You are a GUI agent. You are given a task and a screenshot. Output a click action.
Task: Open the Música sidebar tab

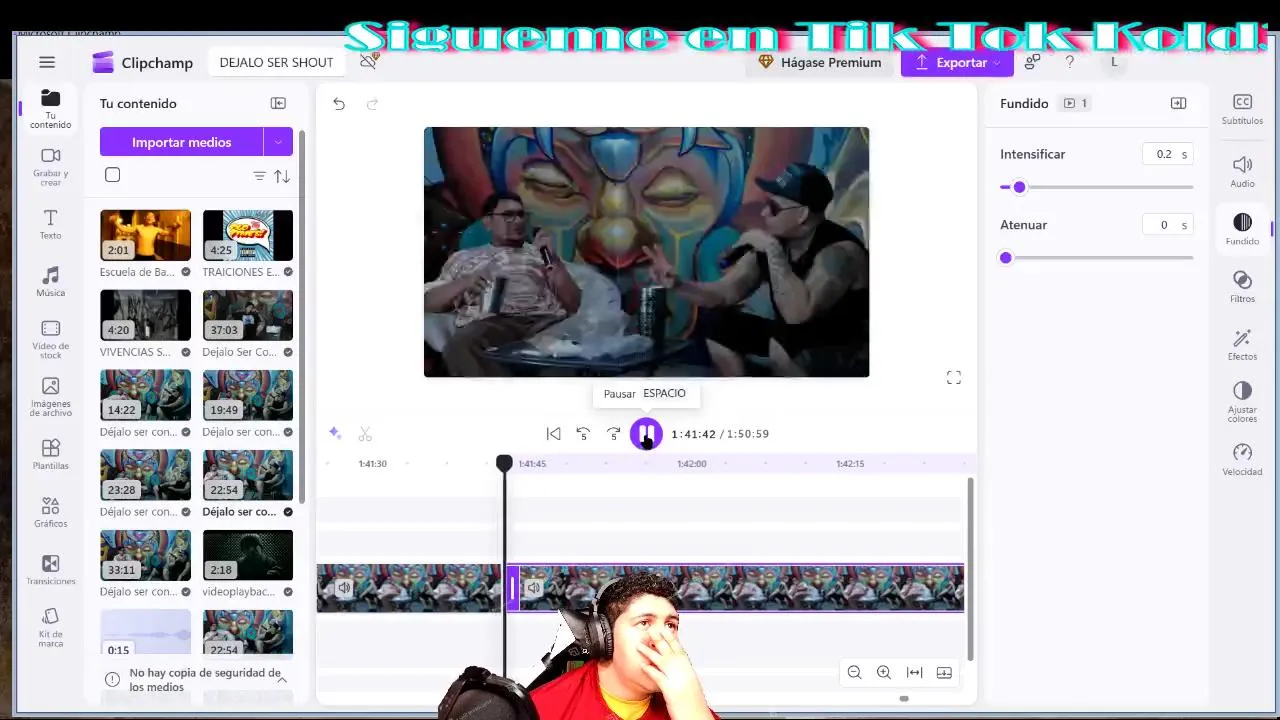tap(50, 281)
